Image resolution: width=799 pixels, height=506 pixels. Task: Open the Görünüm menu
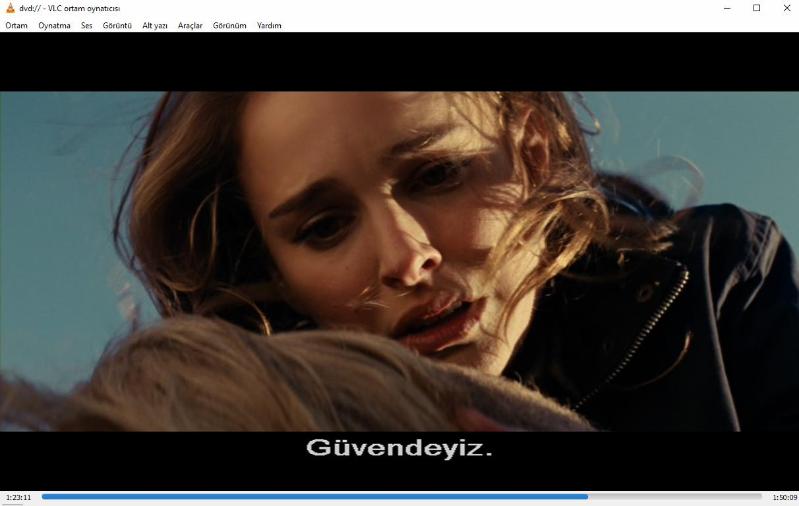point(229,25)
